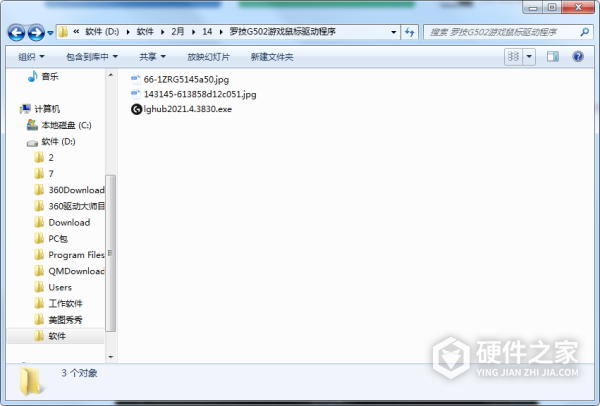Create a folder with 新建文件夹
The height and width of the screenshot is (406, 600).
272,57
